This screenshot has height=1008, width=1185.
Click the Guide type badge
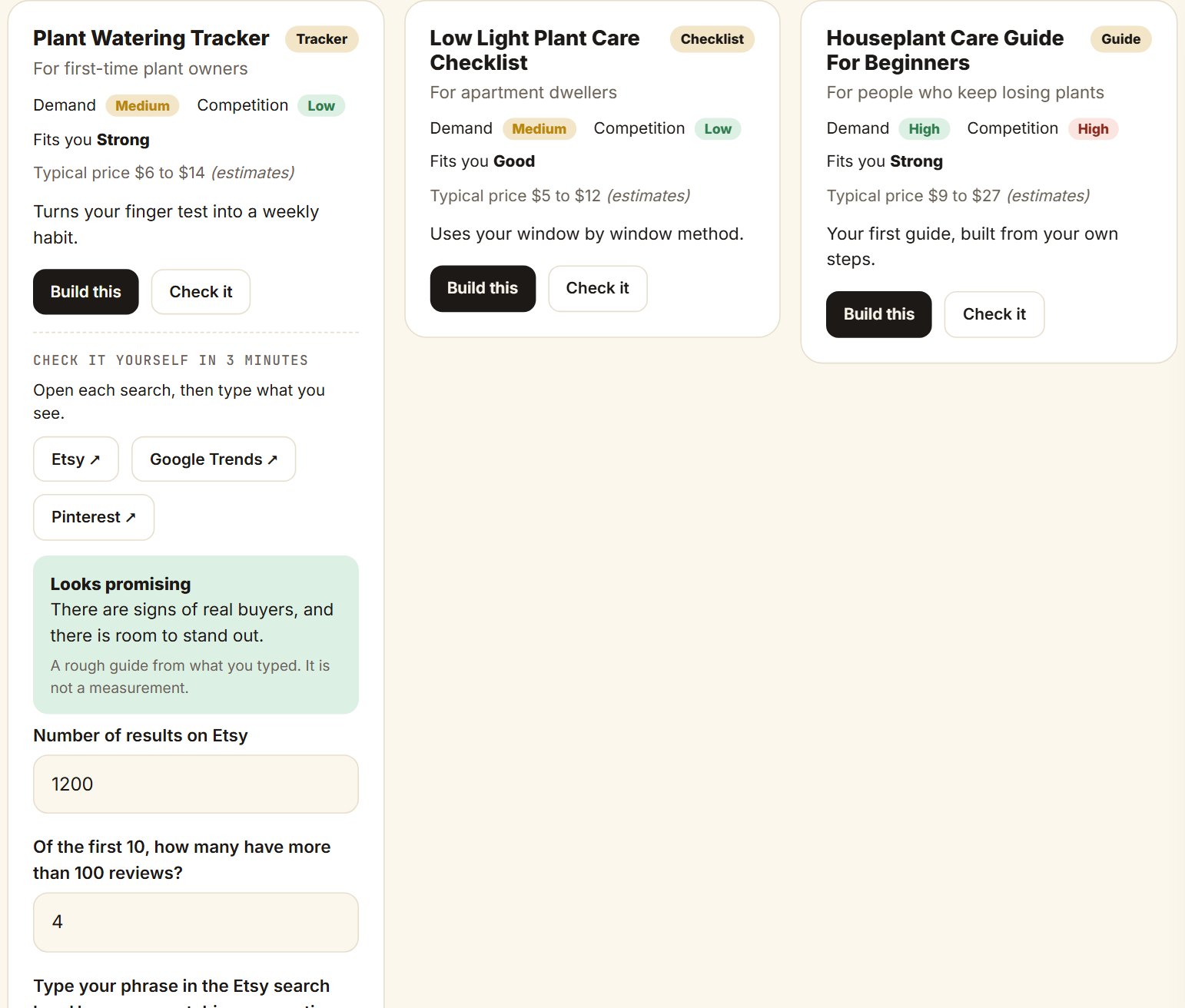coord(1121,39)
